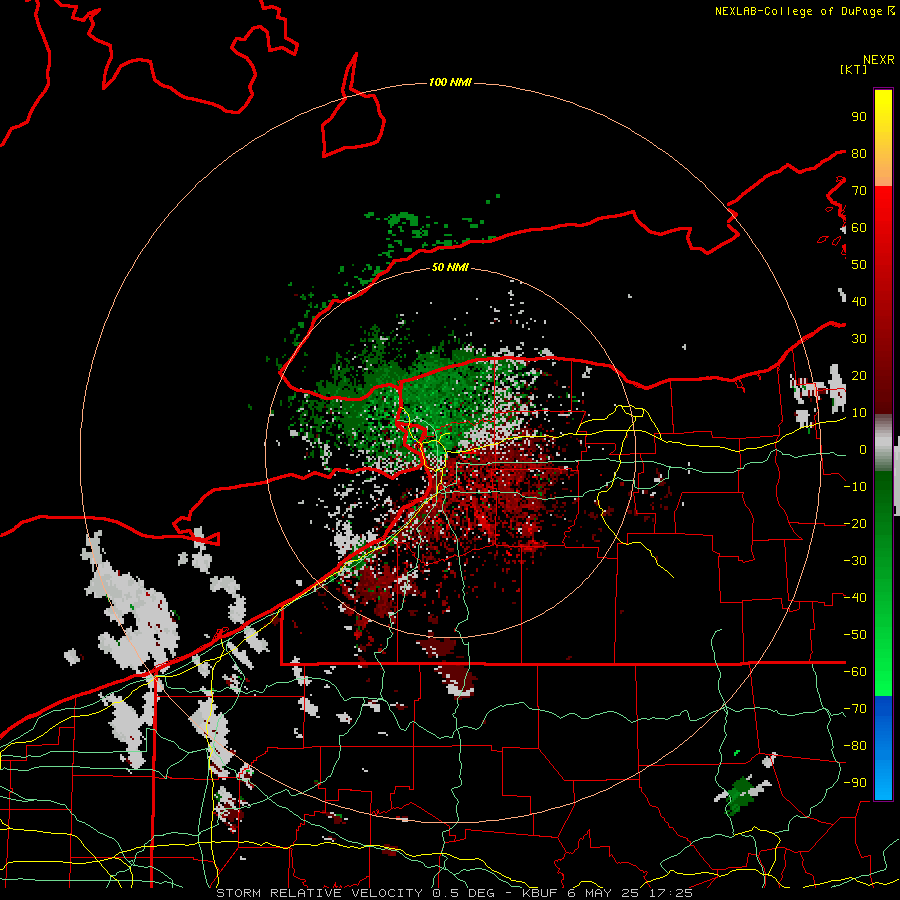The width and height of the screenshot is (900, 900).
Task: Click the -80 value on the velocity scale
Action: coord(855,746)
